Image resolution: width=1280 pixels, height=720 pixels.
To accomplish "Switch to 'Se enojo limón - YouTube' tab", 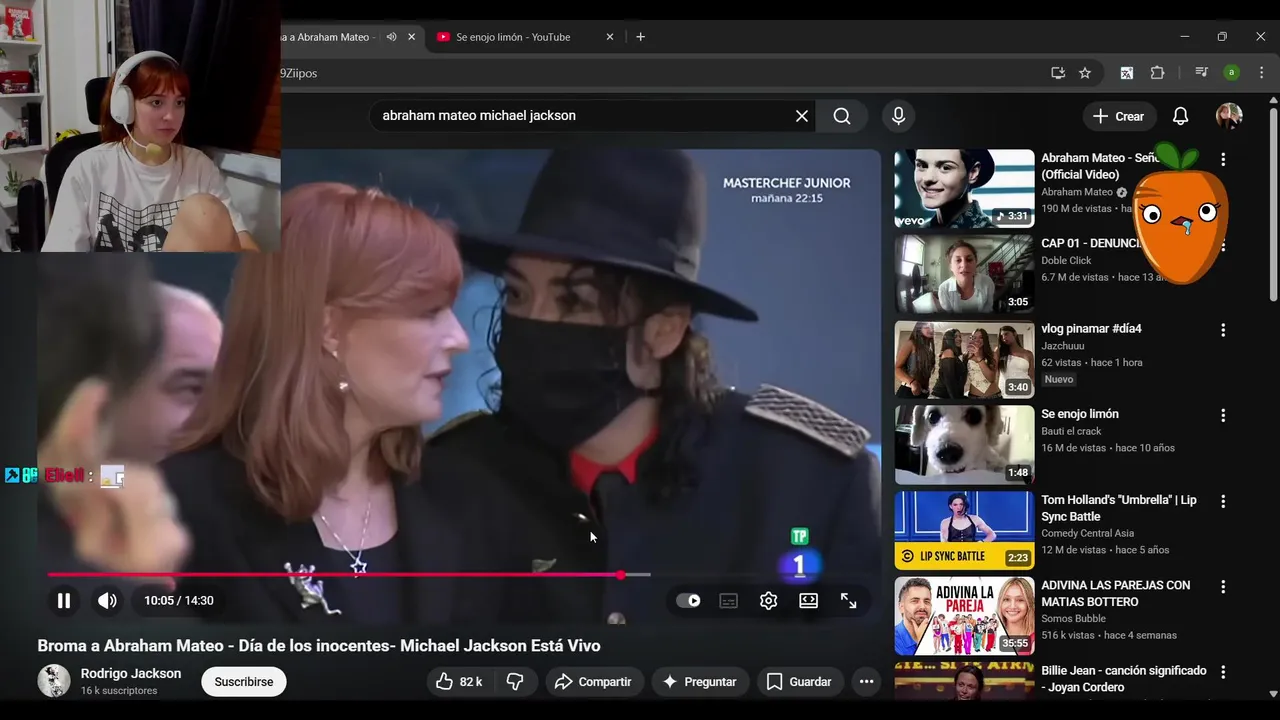I will [513, 37].
